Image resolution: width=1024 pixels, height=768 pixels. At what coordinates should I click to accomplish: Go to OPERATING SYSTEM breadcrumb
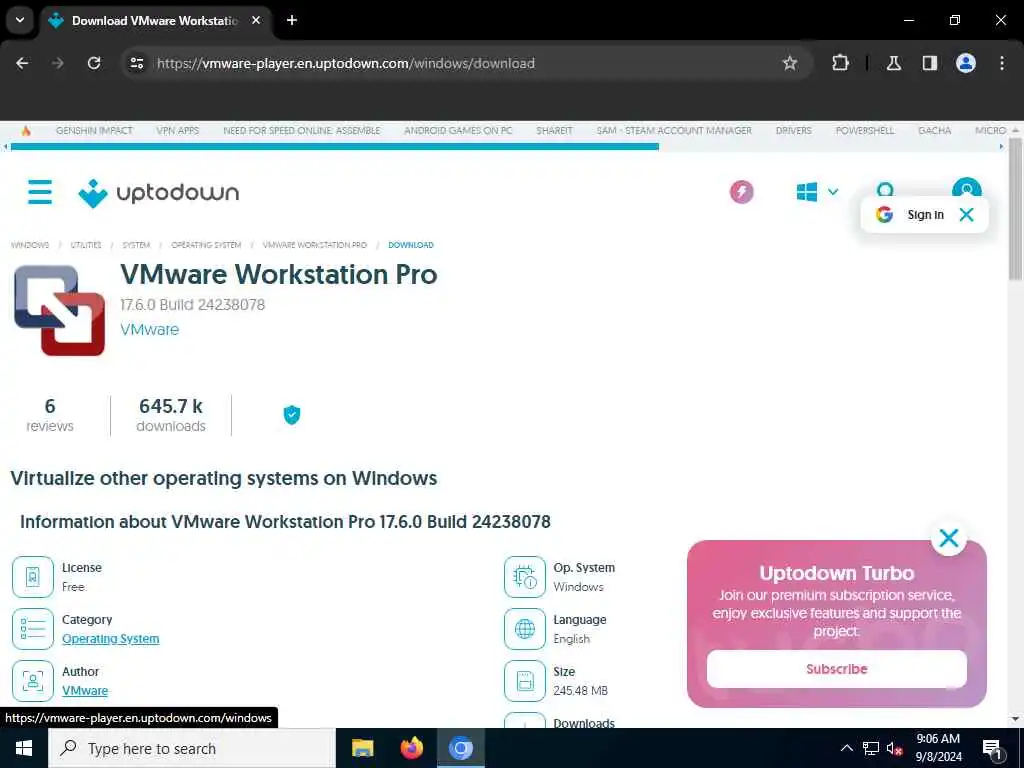coord(206,245)
